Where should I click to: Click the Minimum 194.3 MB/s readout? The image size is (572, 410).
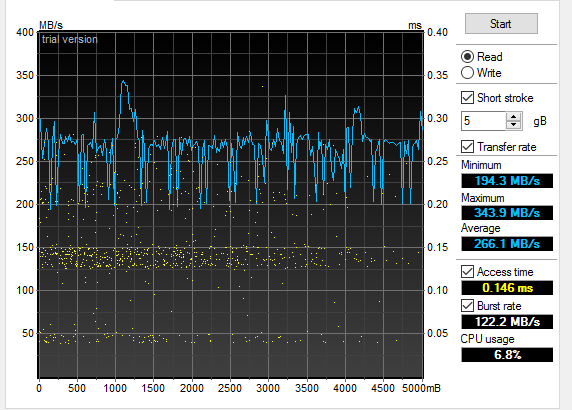[x=507, y=181]
